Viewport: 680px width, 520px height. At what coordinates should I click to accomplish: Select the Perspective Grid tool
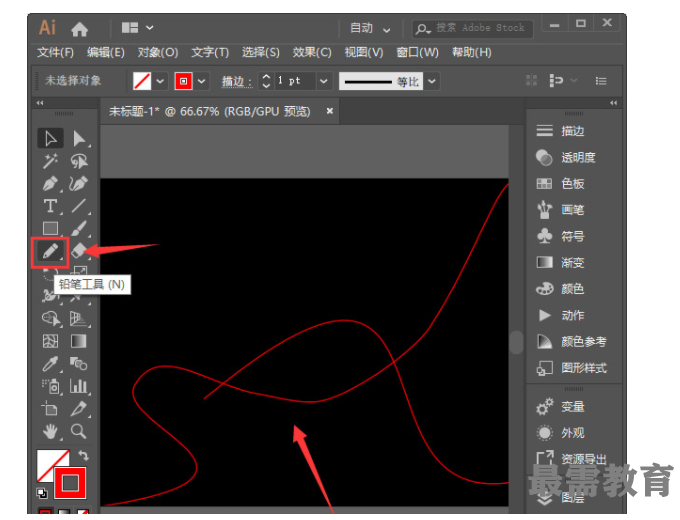click(x=79, y=319)
